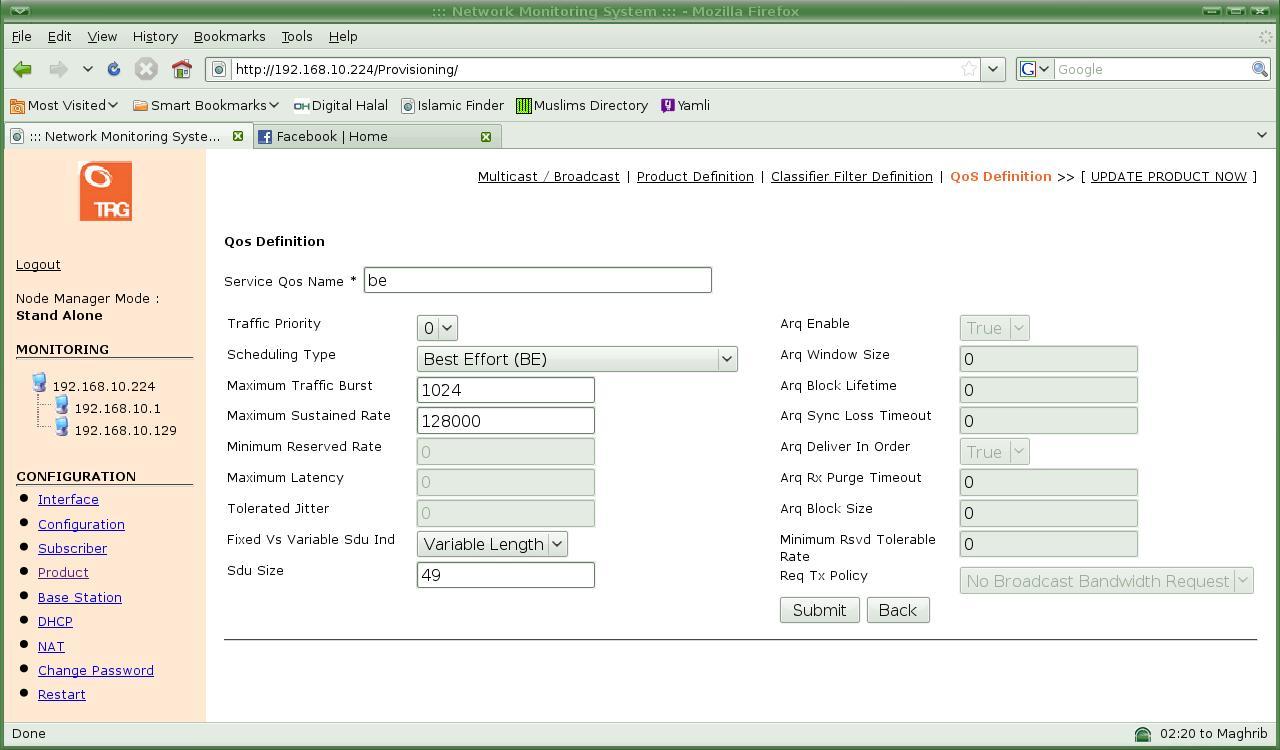The height and width of the screenshot is (750, 1280).
Task: Open the Traffic Priority dropdown
Action: [x=437, y=328]
